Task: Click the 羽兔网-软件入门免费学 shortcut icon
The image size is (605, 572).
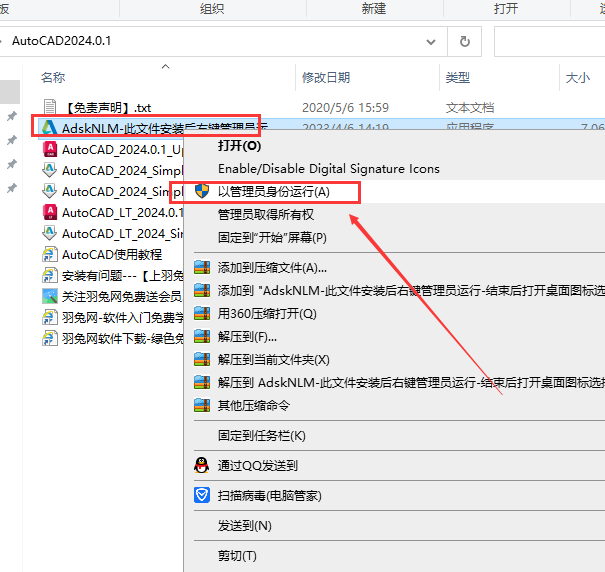Action: [50, 317]
